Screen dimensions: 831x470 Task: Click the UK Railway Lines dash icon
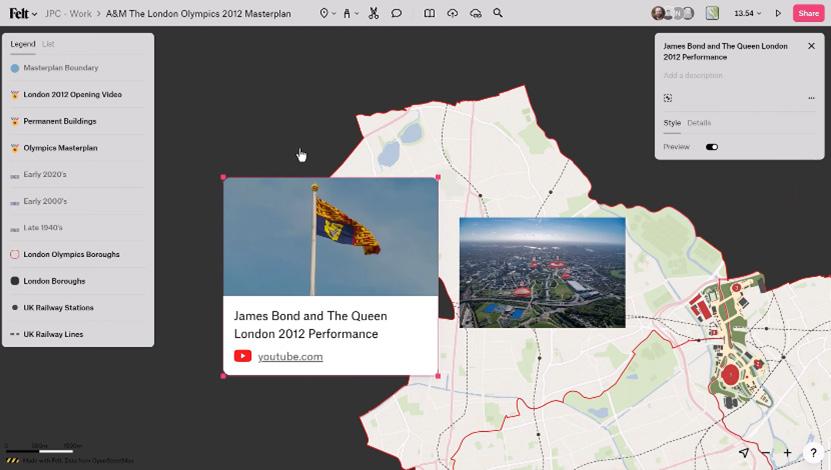pos(15,334)
